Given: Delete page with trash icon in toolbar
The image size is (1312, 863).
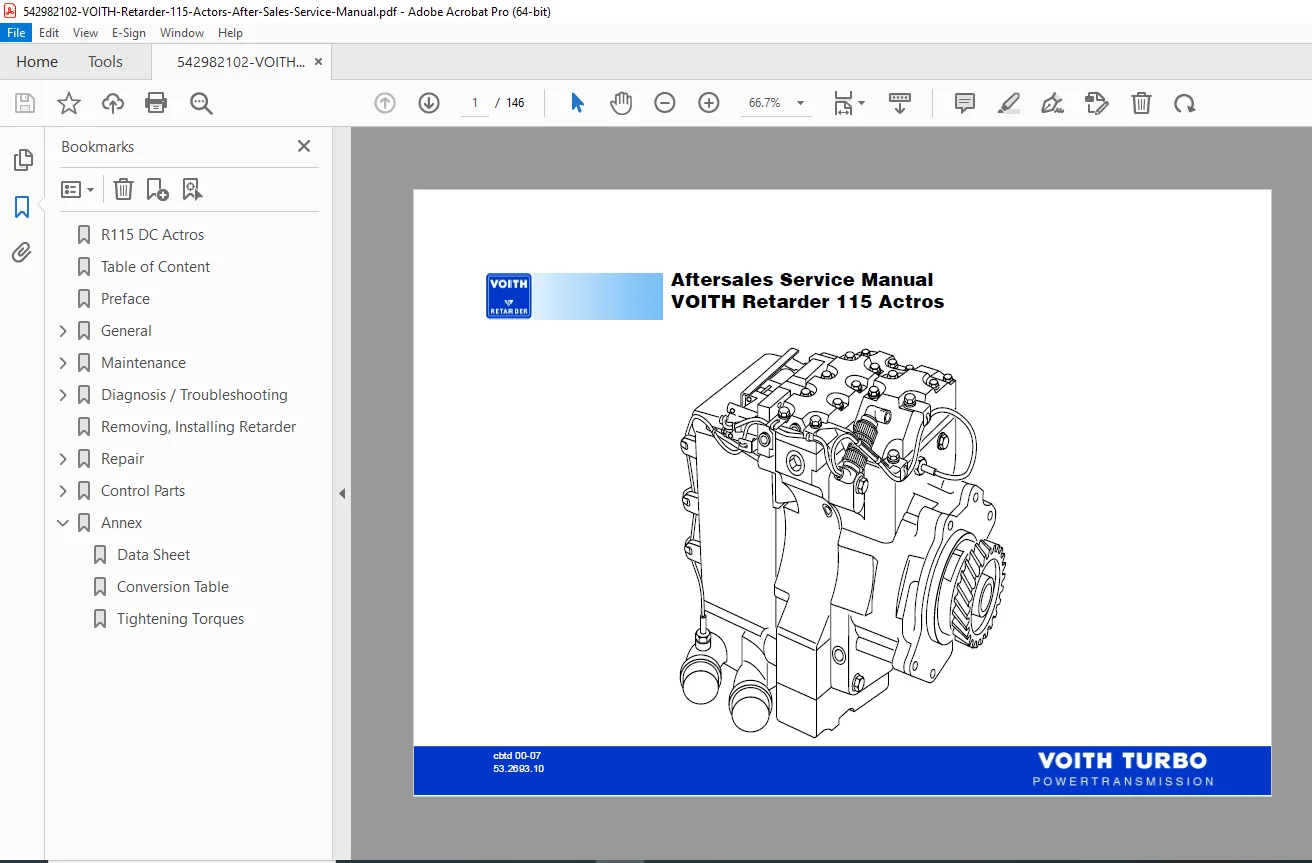Looking at the screenshot, I should (x=1141, y=103).
